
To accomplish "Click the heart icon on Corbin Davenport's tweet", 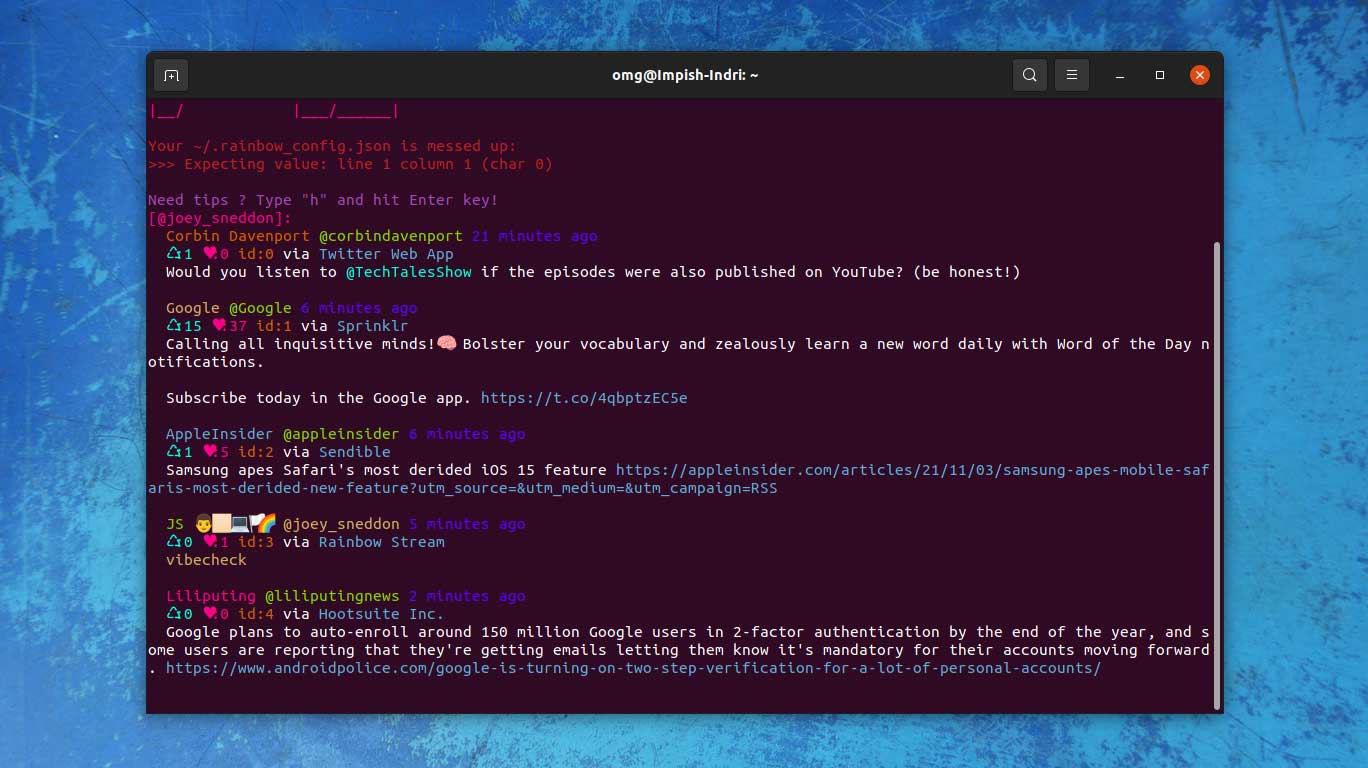I will [210, 254].
